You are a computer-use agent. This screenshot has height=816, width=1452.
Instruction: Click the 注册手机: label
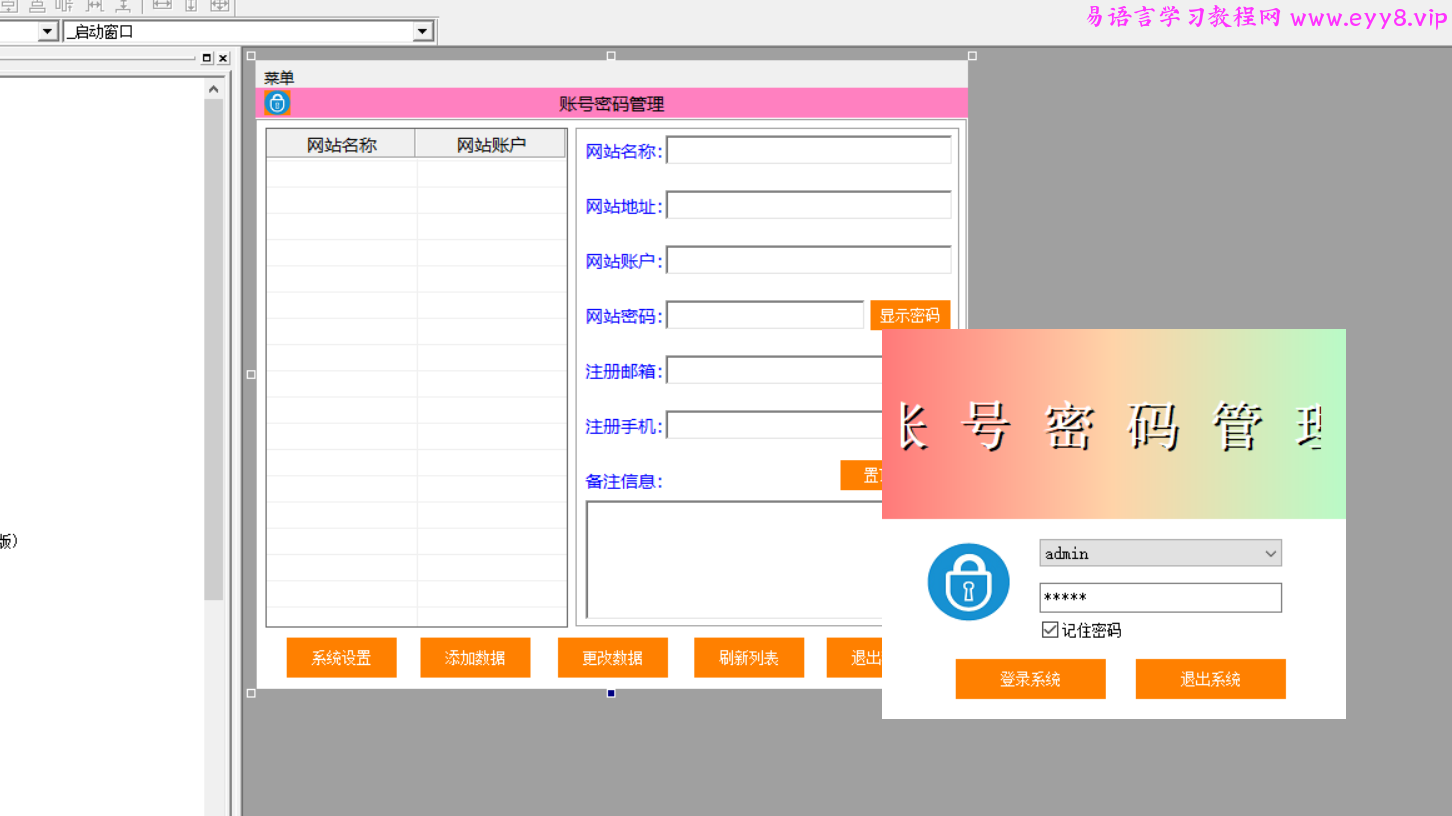(624, 427)
